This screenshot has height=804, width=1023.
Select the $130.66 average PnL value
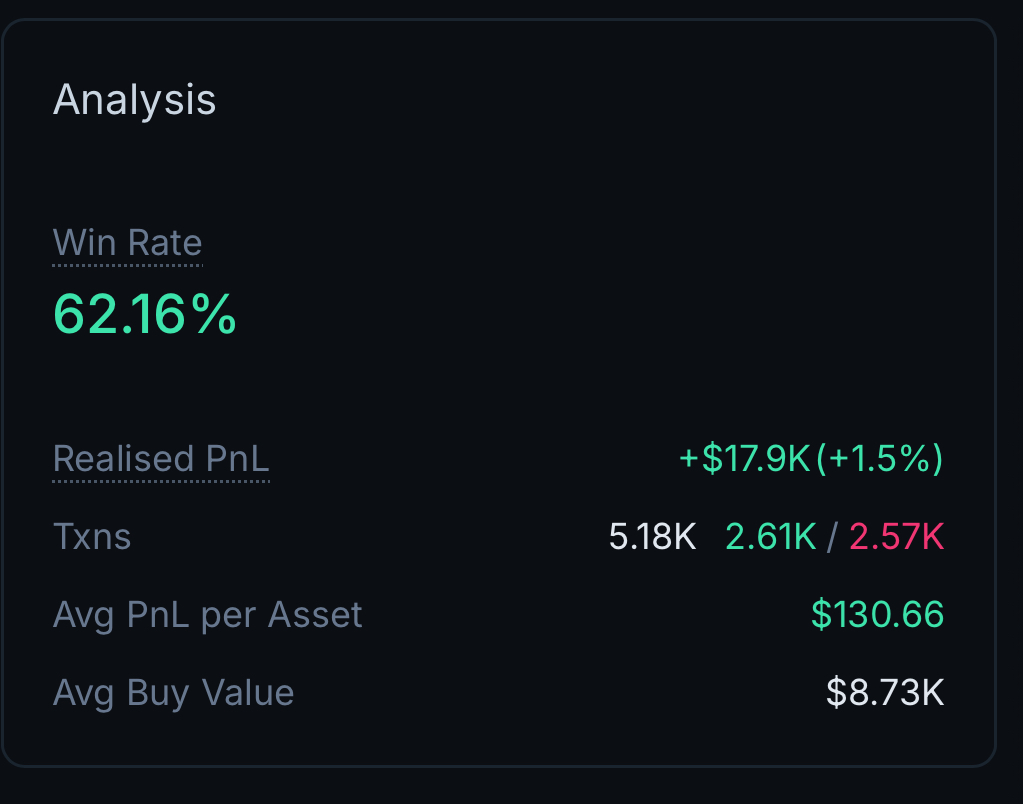(877, 615)
